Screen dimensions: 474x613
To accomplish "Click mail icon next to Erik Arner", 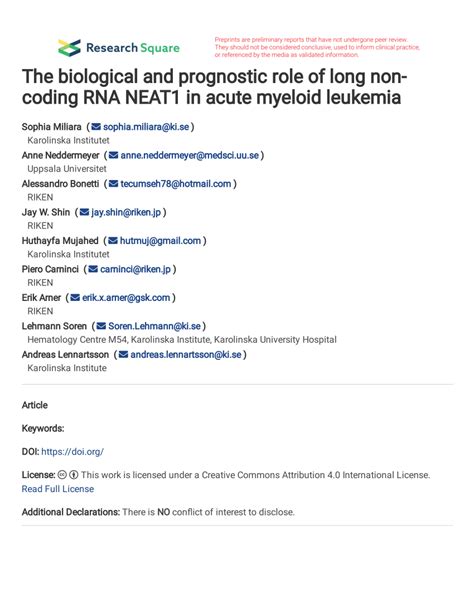I will [75, 298].
